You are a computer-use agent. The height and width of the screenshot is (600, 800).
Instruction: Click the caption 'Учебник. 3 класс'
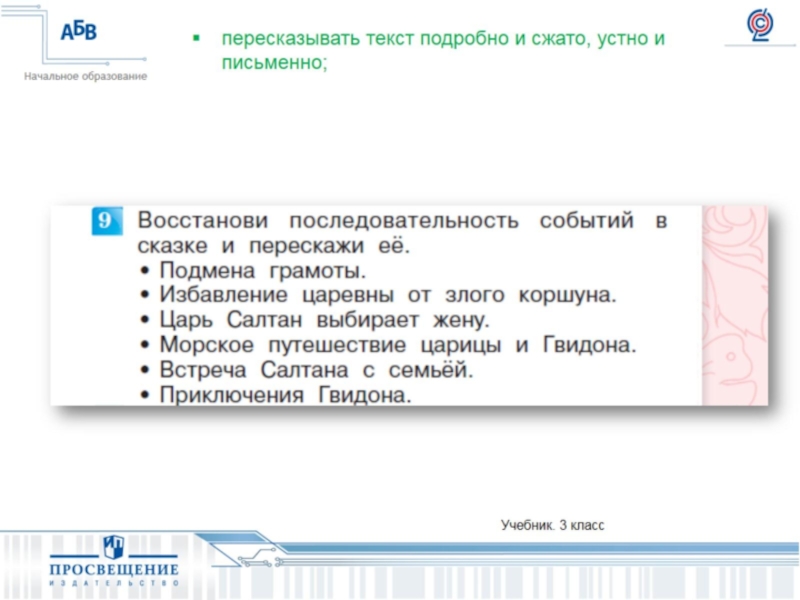click(x=553, y=525)
